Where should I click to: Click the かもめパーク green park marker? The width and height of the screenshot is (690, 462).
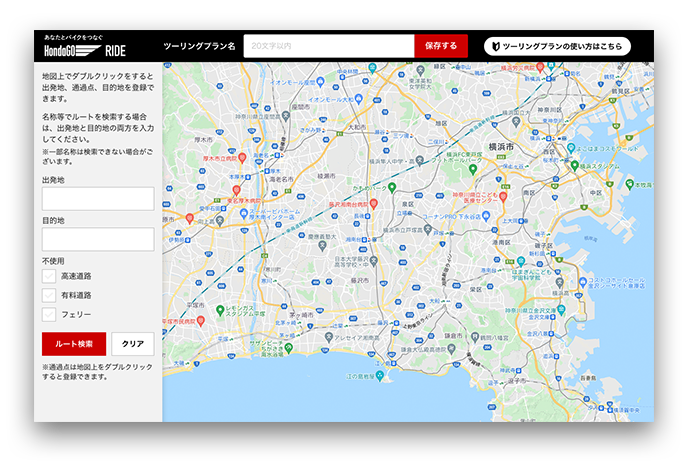tap(392, 186)
